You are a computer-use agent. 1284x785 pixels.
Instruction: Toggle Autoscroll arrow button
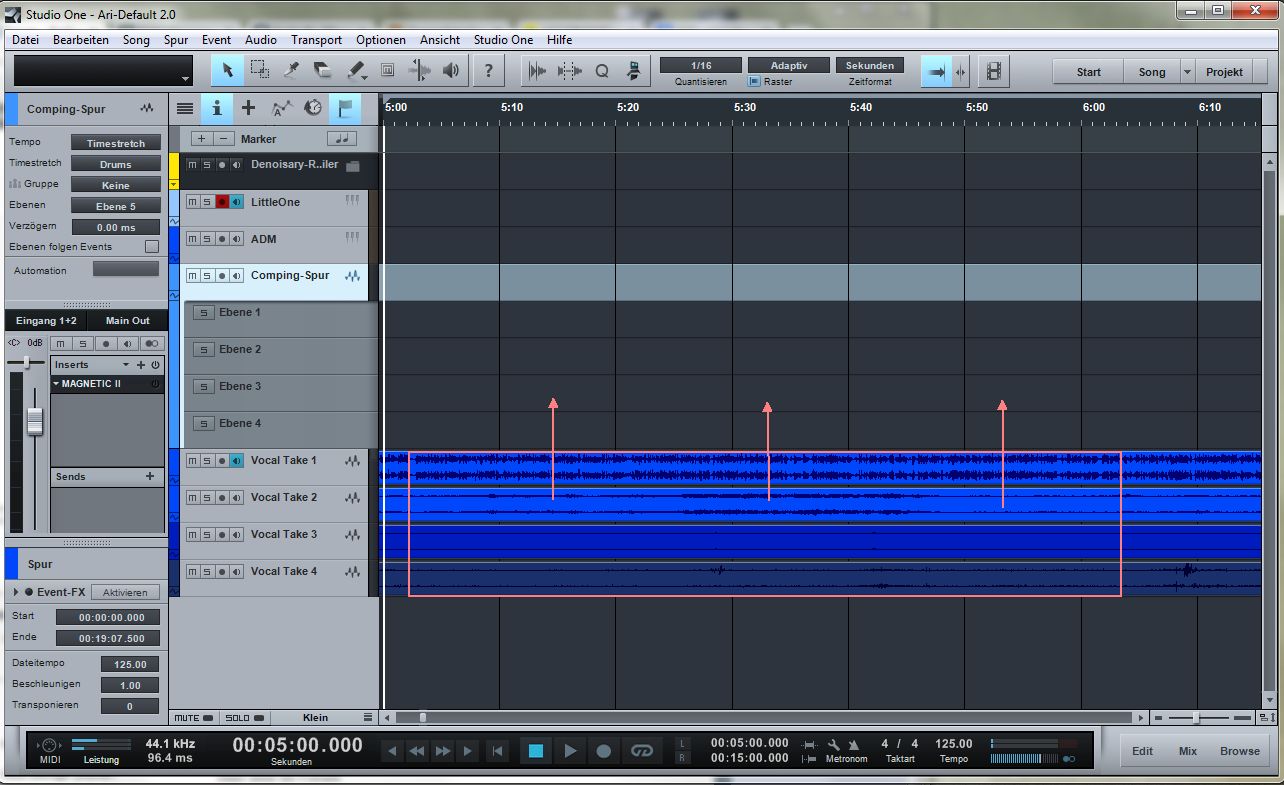937,71
